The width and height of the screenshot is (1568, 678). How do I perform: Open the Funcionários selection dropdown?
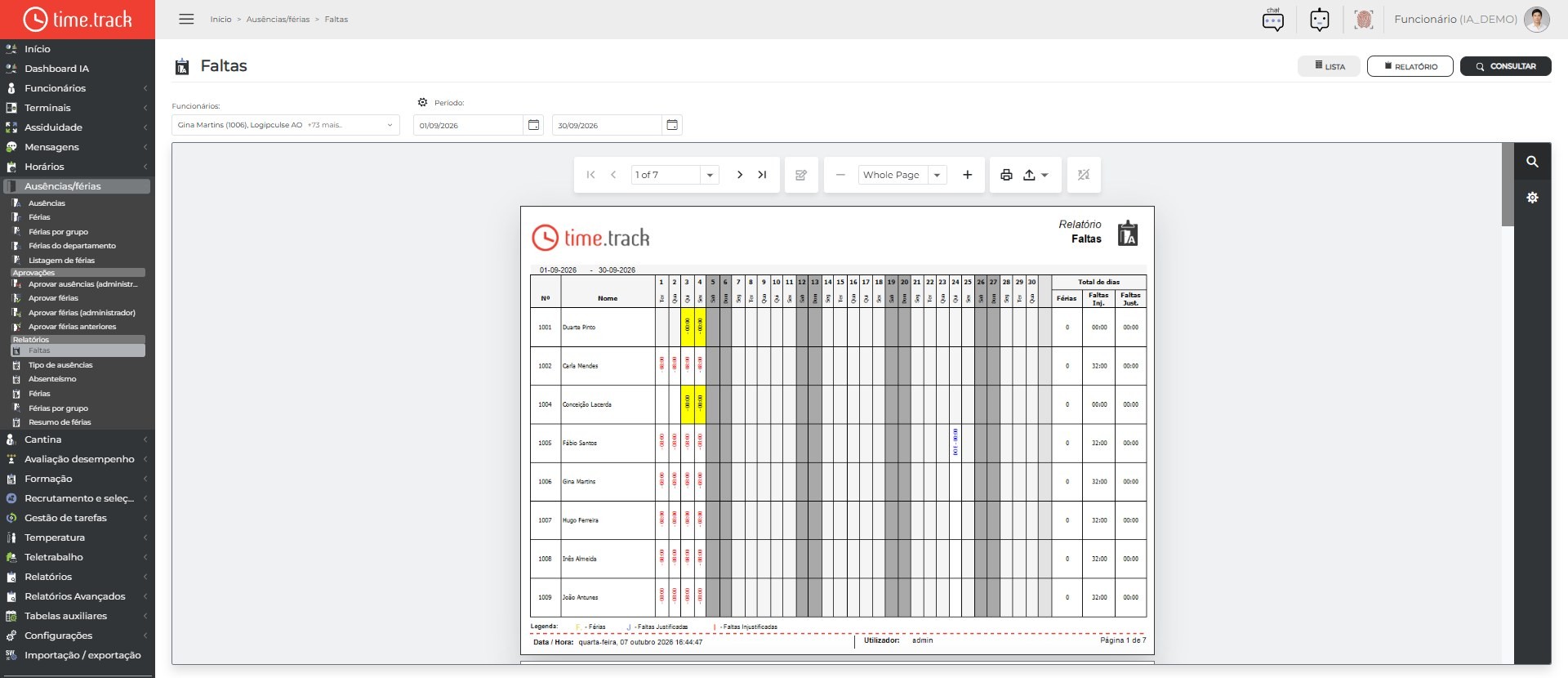[x=286, y=125]
